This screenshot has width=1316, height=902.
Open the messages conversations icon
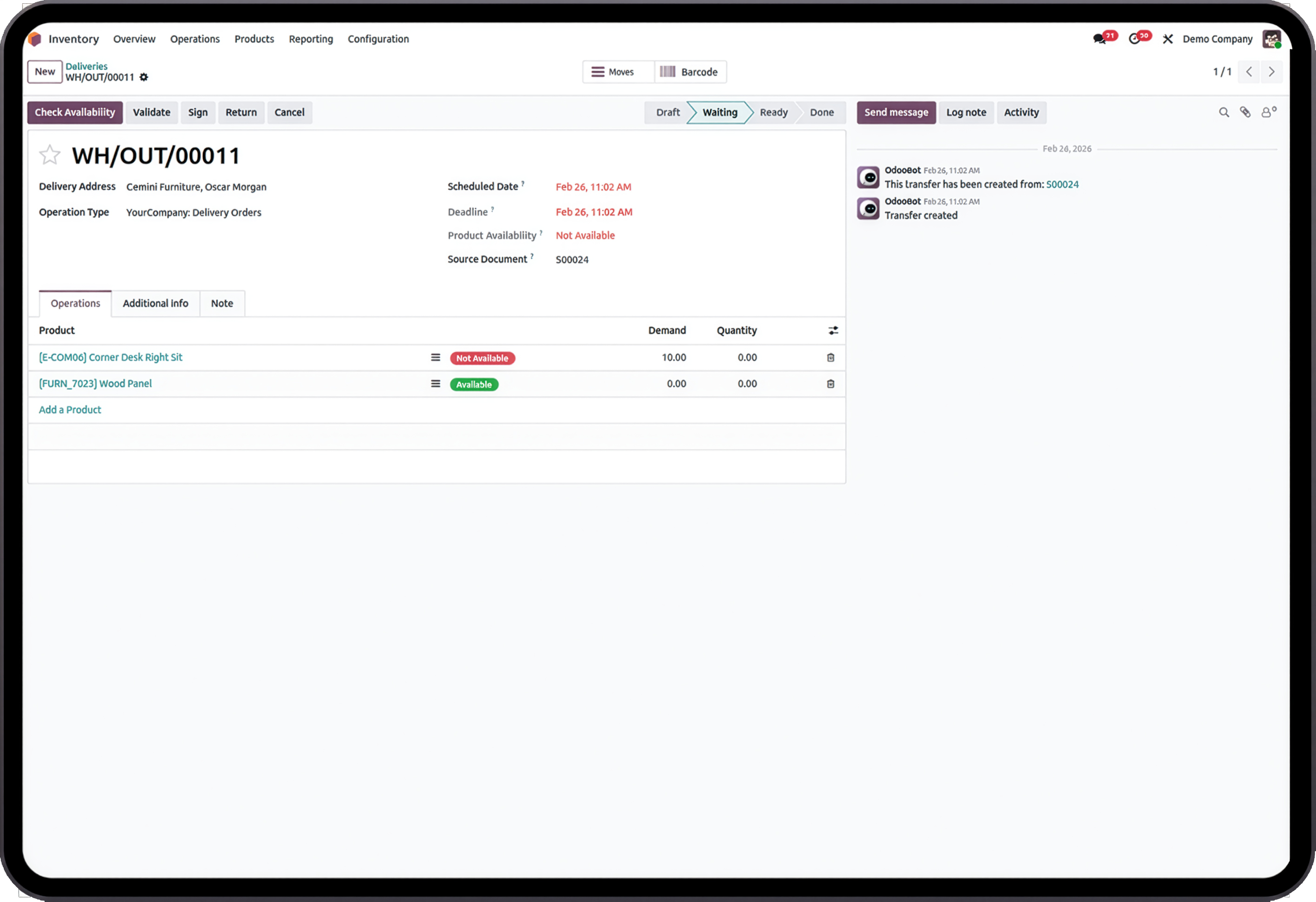pyautogui.click(x=1099, y=39)
